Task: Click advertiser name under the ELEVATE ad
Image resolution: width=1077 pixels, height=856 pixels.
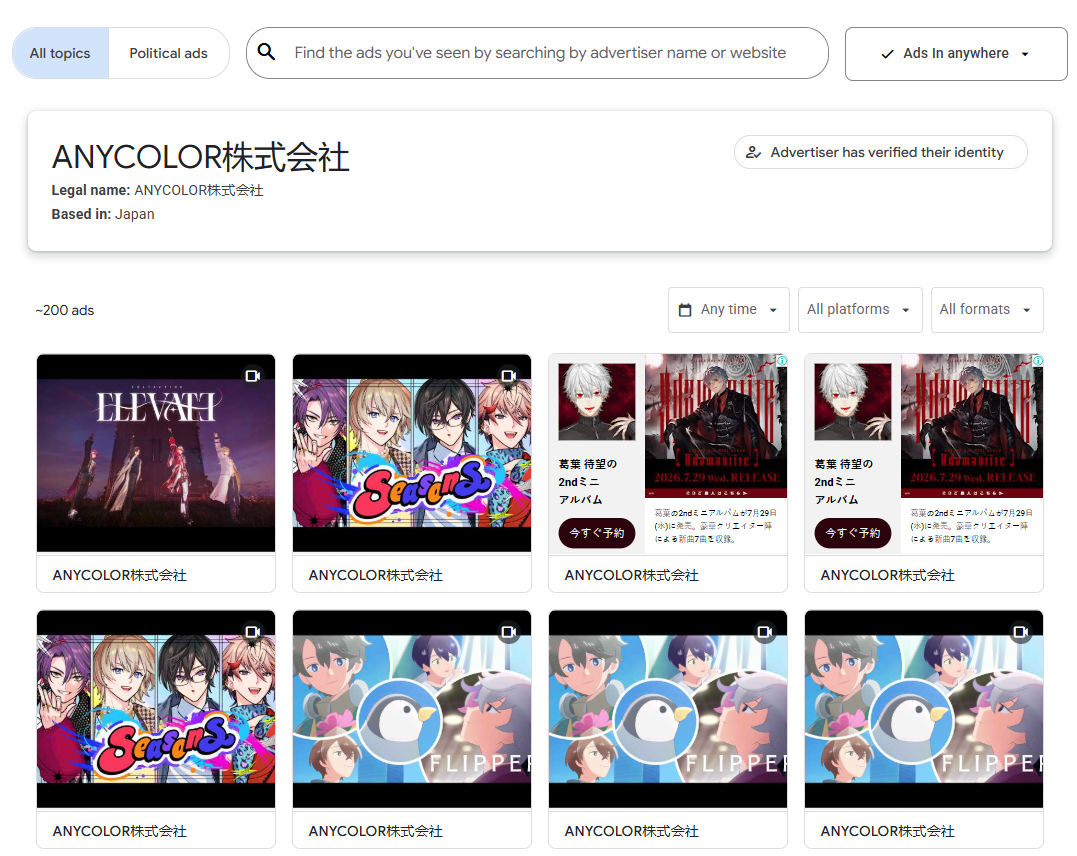Action: click(x=120, y=575)
